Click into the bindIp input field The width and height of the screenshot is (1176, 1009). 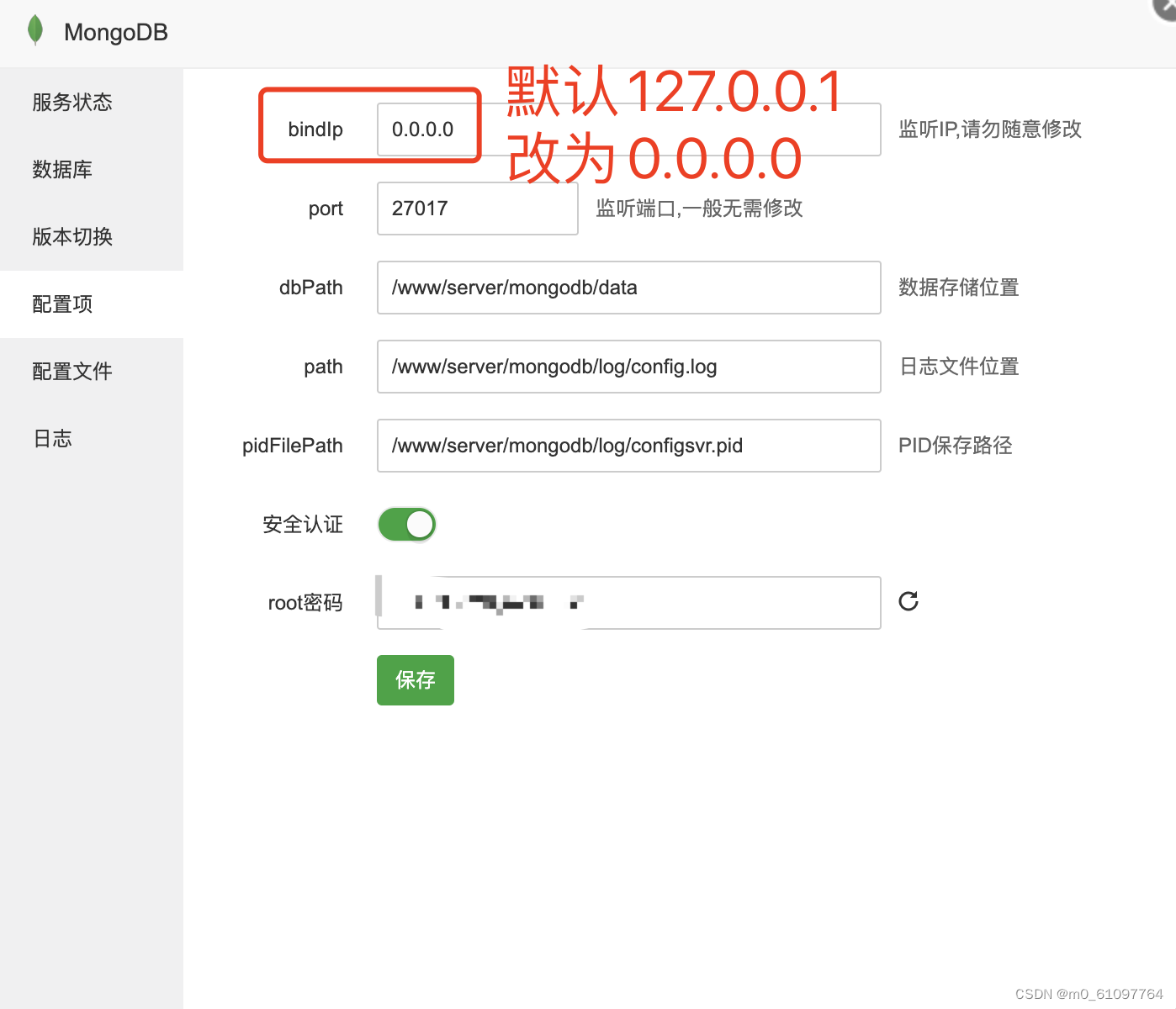coord(629,129)
